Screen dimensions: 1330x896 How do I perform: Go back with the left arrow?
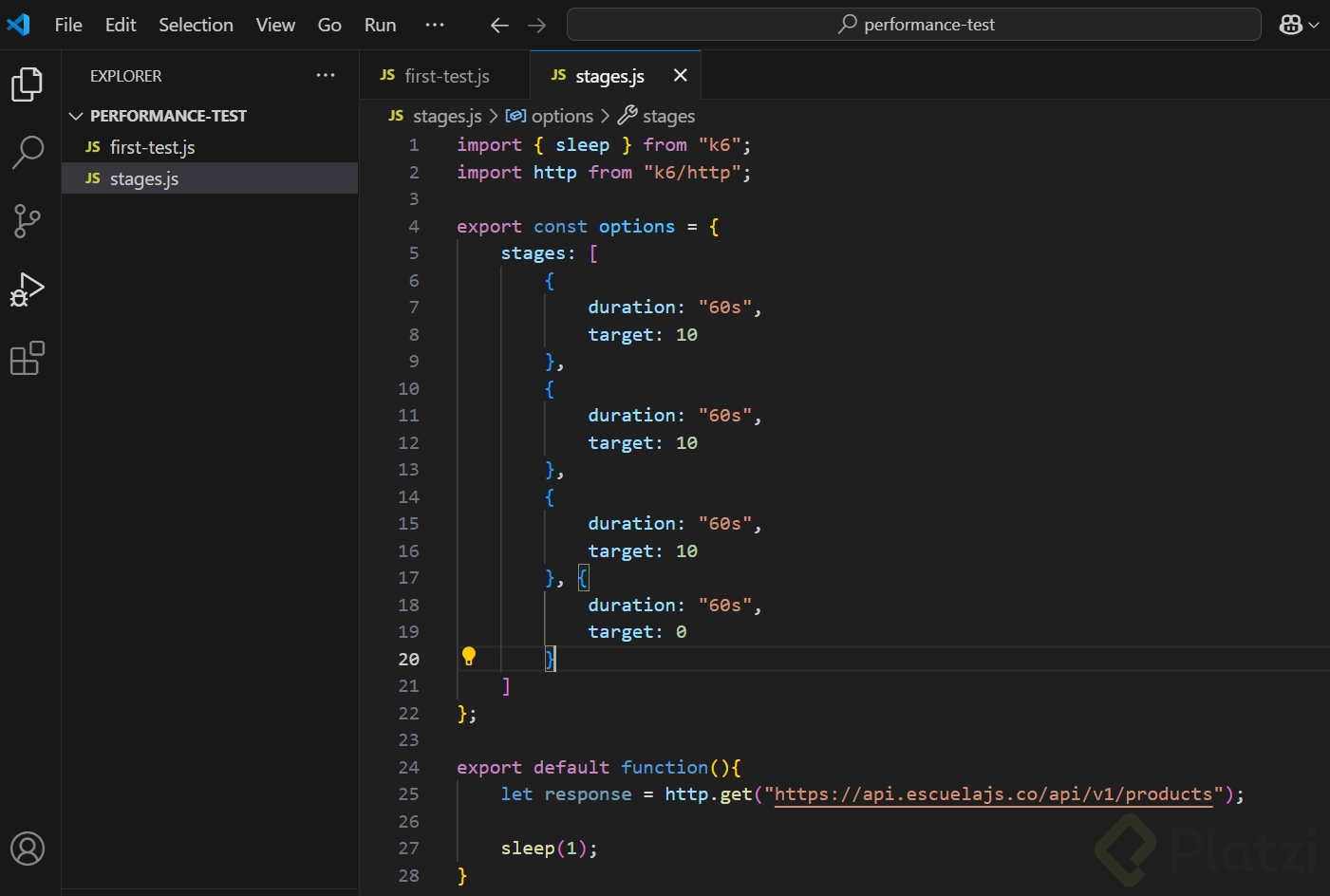(x=499, y=26)
